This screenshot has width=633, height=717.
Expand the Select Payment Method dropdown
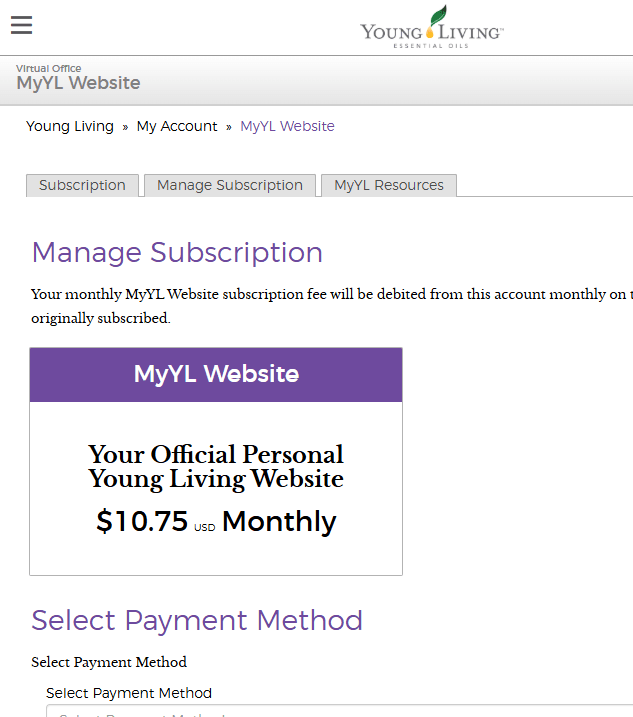[x=339, y=711]
